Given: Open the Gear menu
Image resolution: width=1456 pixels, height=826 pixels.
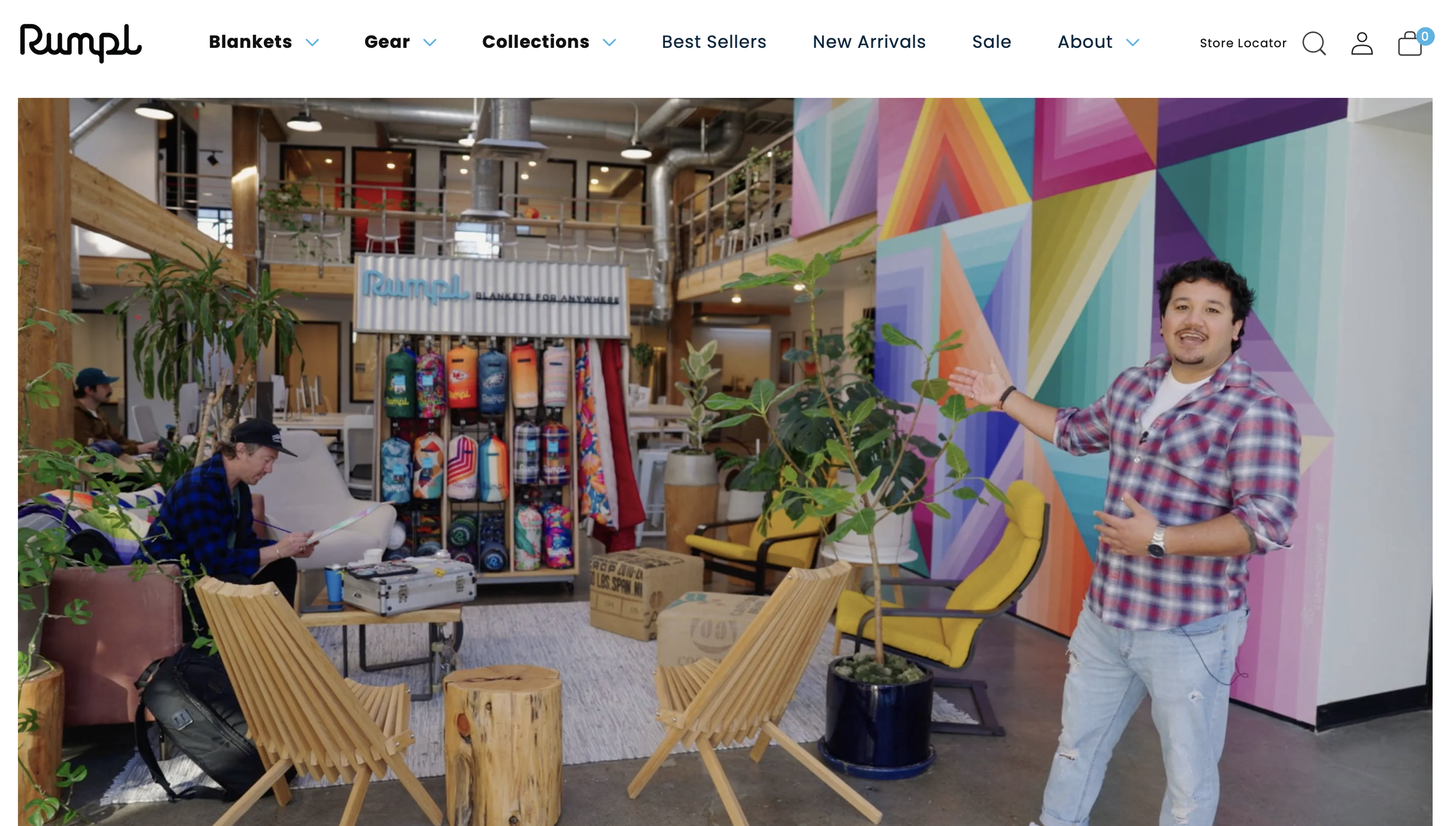Looking at the screenshot, I should tap(387, 42).
